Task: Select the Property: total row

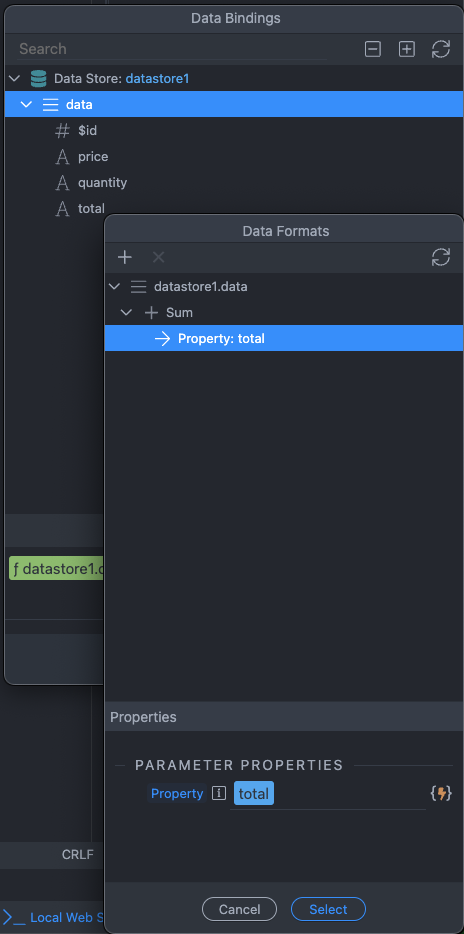Action: coord(284,338)
